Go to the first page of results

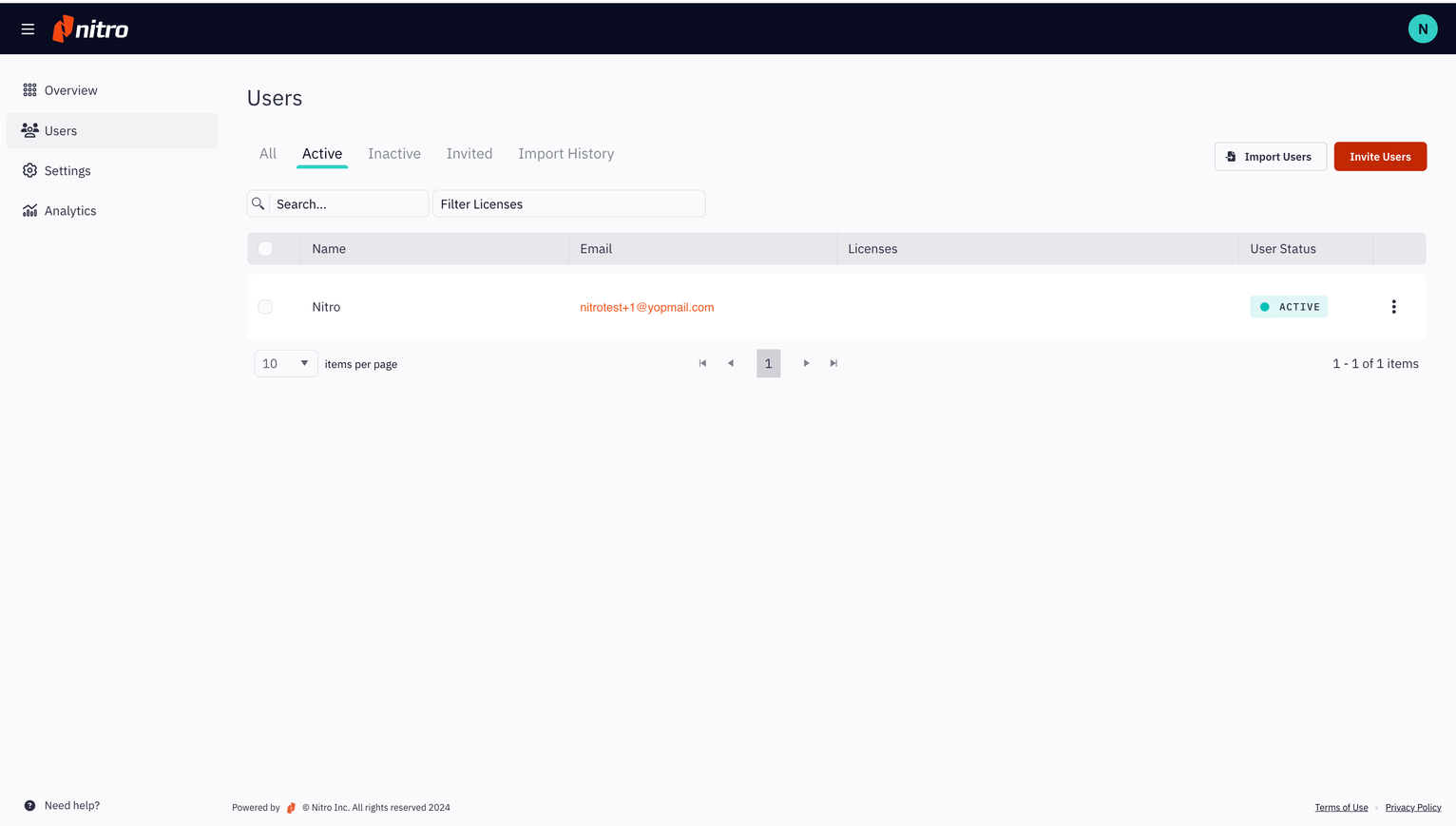(x=702, y=363)
